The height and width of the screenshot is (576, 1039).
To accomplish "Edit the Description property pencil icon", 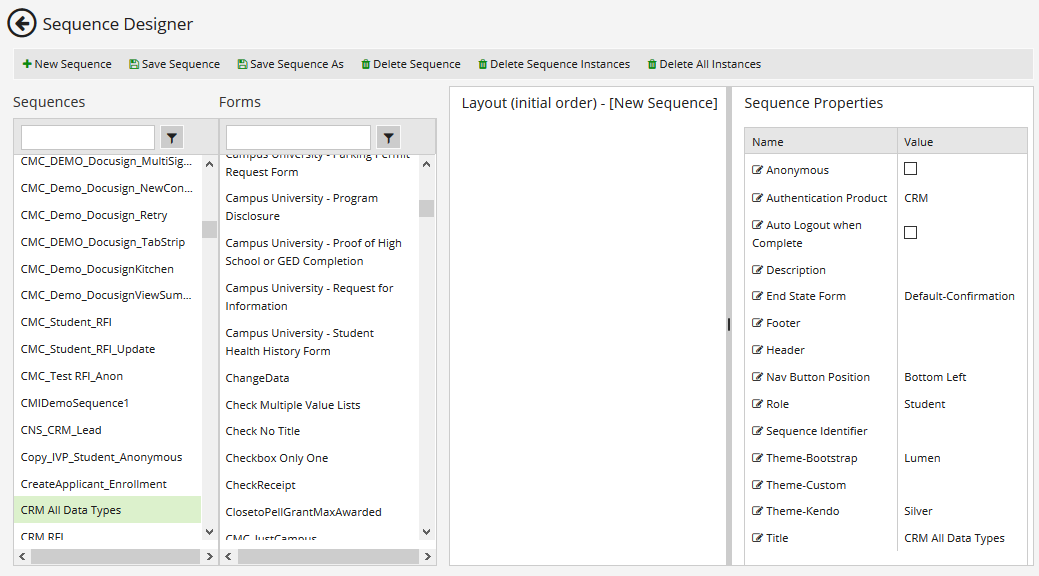I will [x=757, y=269].
